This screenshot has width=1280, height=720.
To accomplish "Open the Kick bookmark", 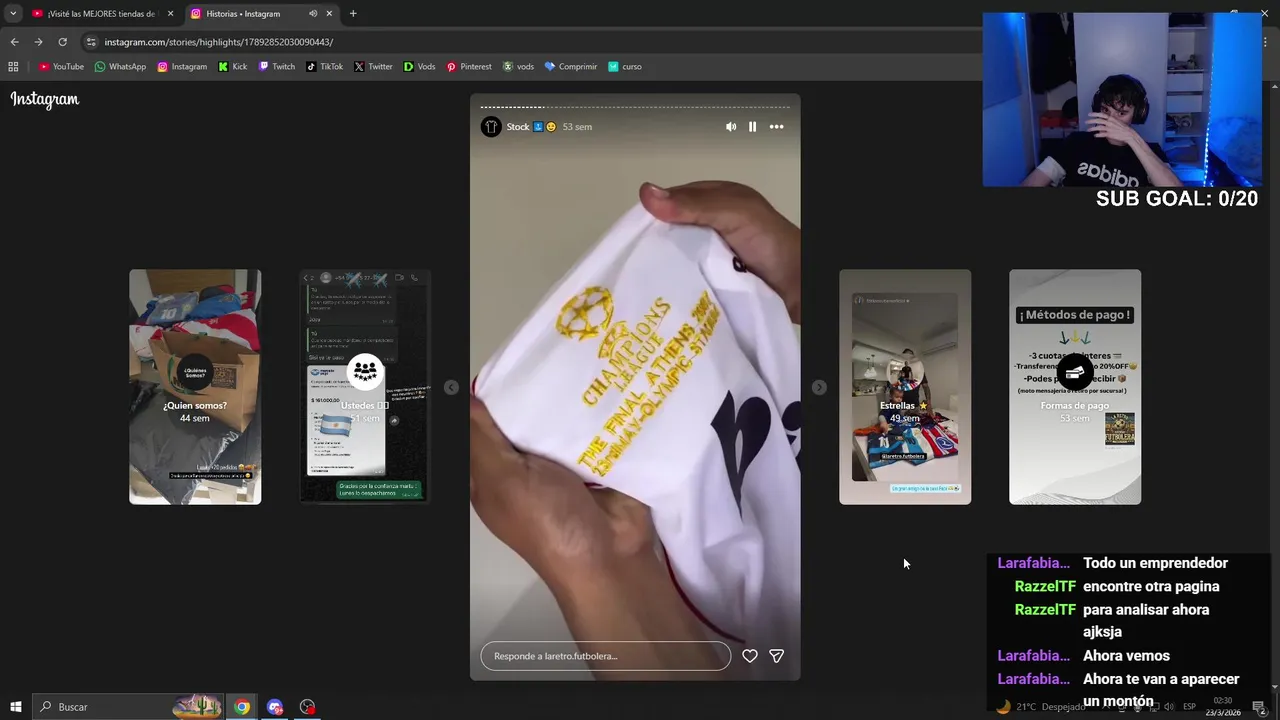I will coord(233,67).
